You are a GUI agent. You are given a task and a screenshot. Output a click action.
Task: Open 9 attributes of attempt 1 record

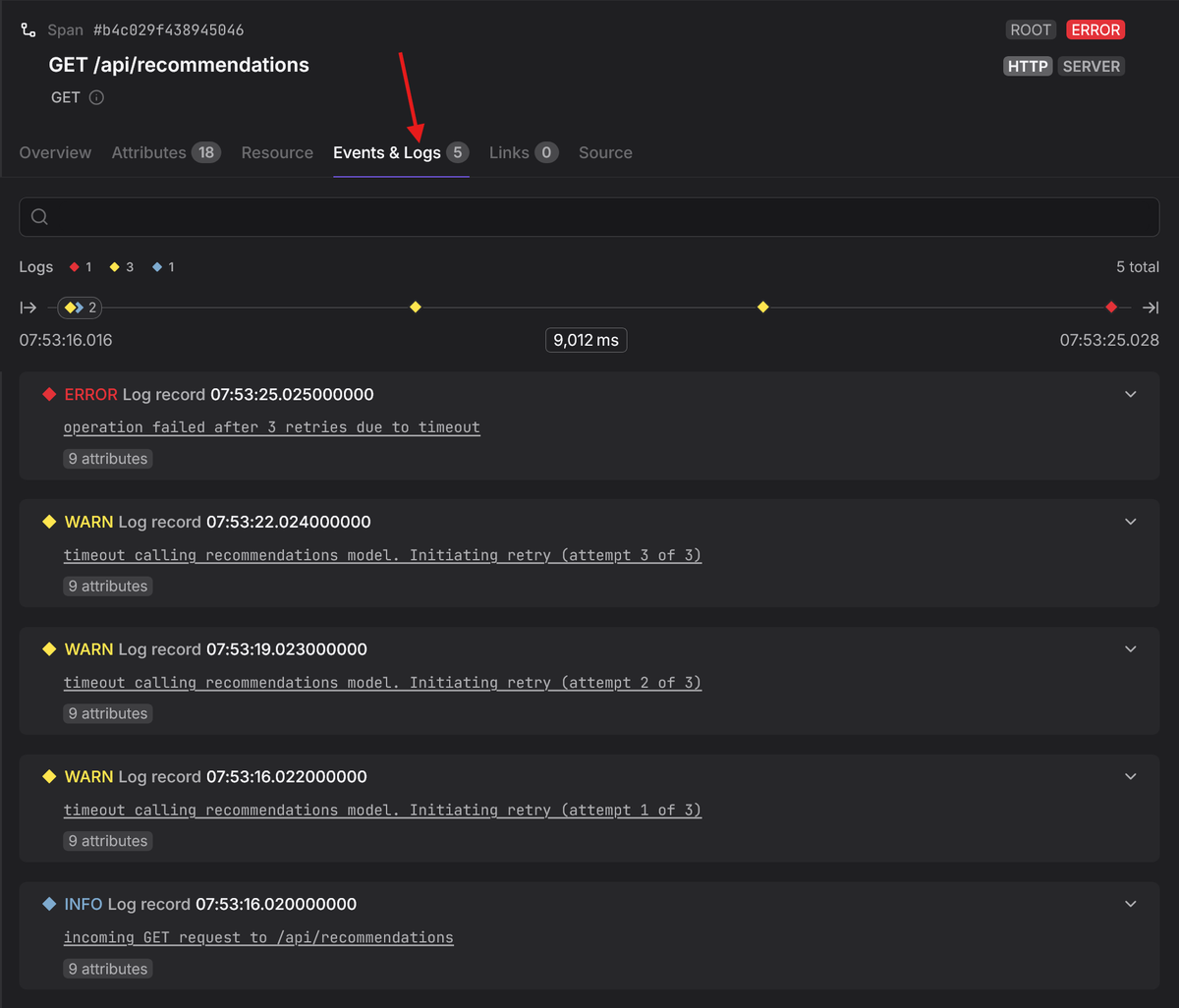coord(108,841)
